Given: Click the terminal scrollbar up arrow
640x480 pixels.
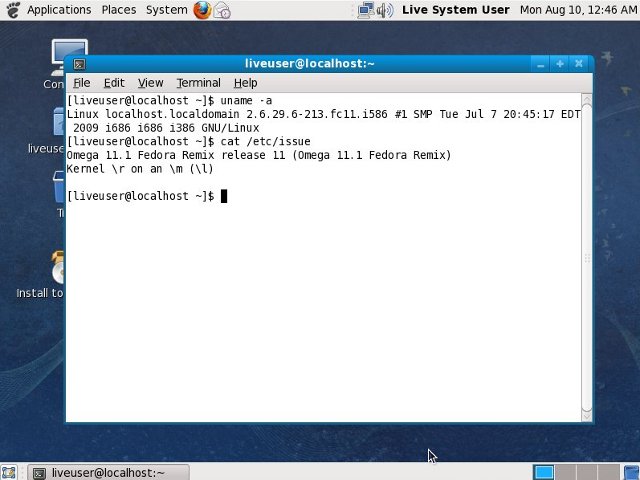Looking at the screenshot, I should pyautogui.click(x=587, y=99).
